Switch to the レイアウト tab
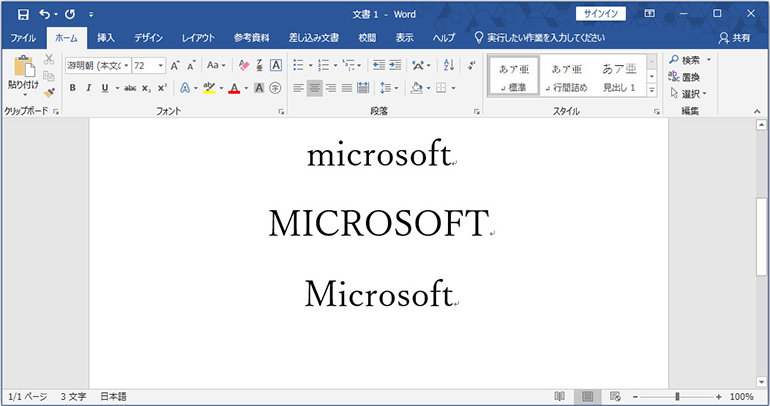 (198, 38)
